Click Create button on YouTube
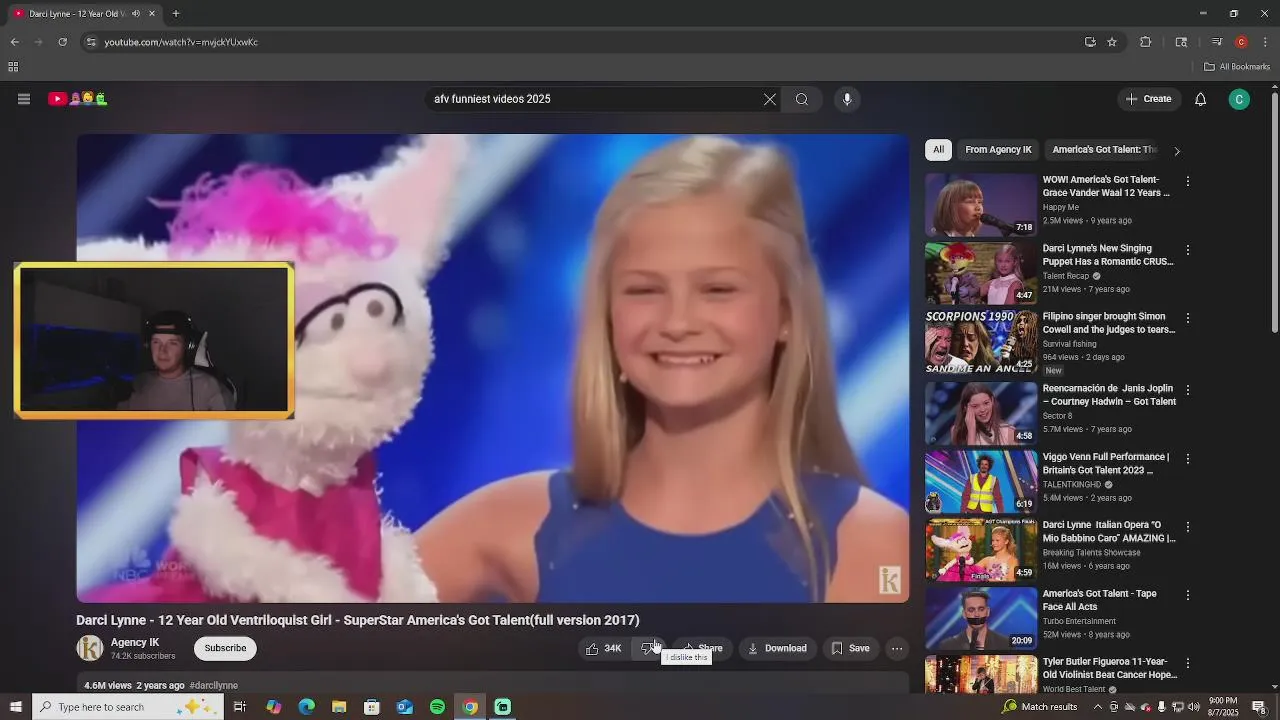This screenshot has width=1280, height=720. click(x=1148, y=99)
